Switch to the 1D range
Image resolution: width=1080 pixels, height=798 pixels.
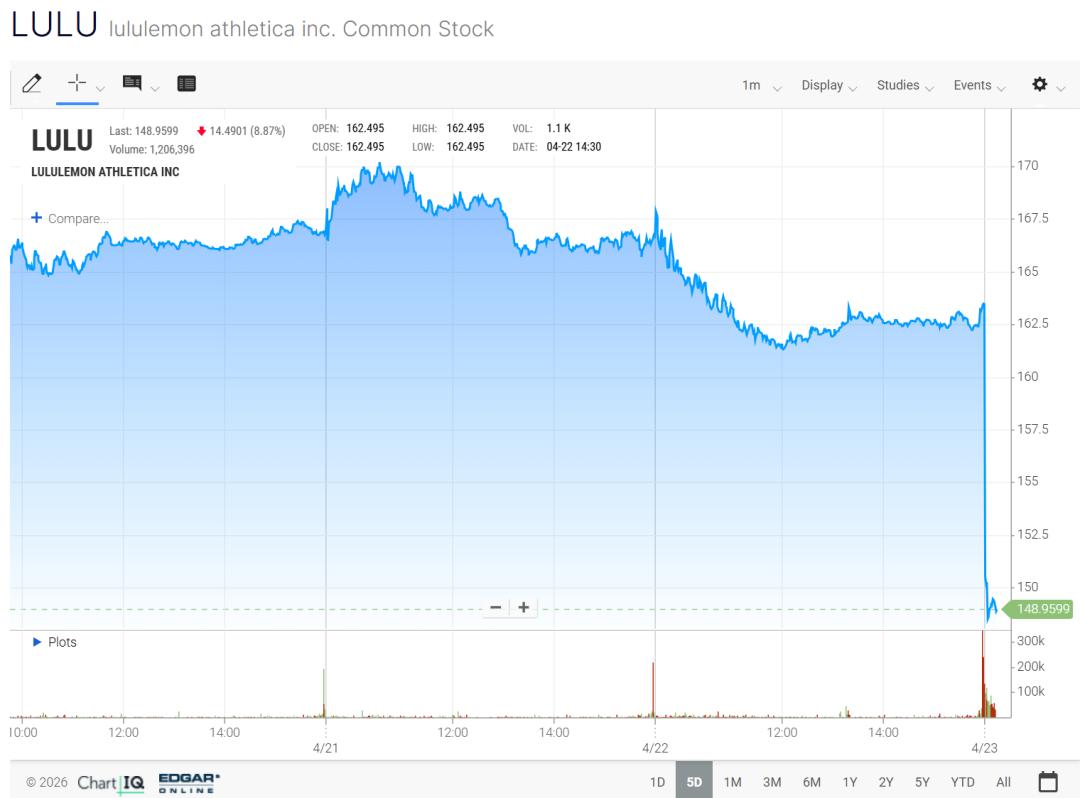point(657,782)
